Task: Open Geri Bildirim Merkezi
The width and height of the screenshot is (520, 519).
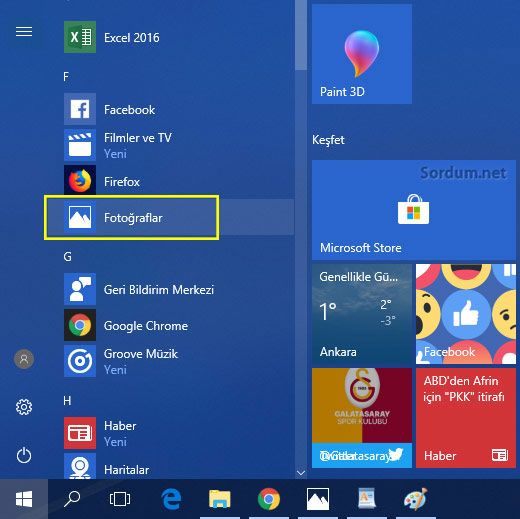Action: tap(170, 289)
